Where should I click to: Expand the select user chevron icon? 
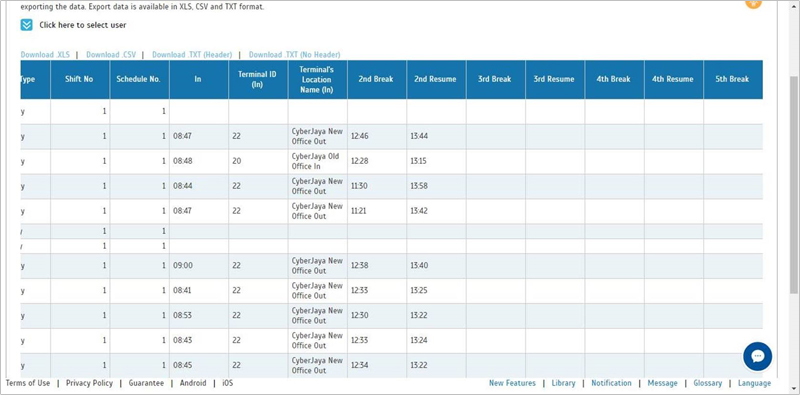tap(27, 25)
